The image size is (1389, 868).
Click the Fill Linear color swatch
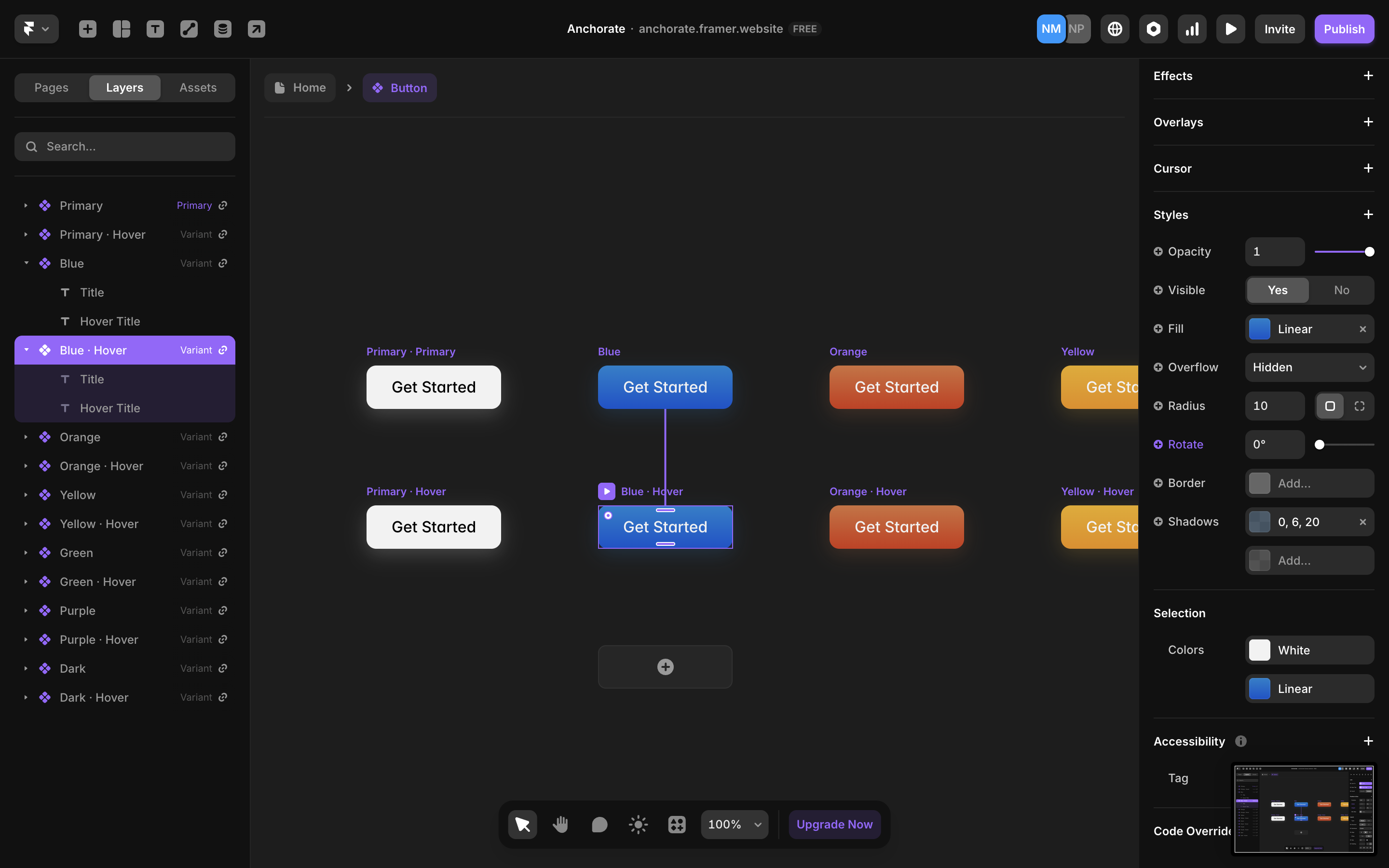1259,329
